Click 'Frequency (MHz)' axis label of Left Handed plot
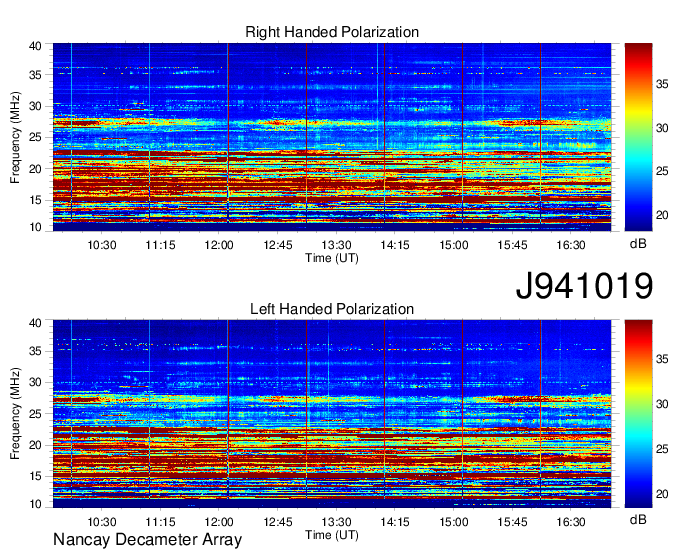The height and width of the screenshot is (552, 680). (x=15, y=414)
